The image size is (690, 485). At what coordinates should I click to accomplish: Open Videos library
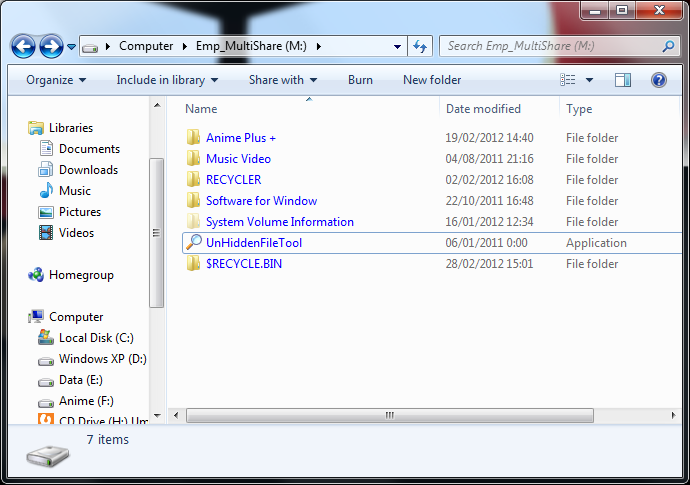click(76, 233)
